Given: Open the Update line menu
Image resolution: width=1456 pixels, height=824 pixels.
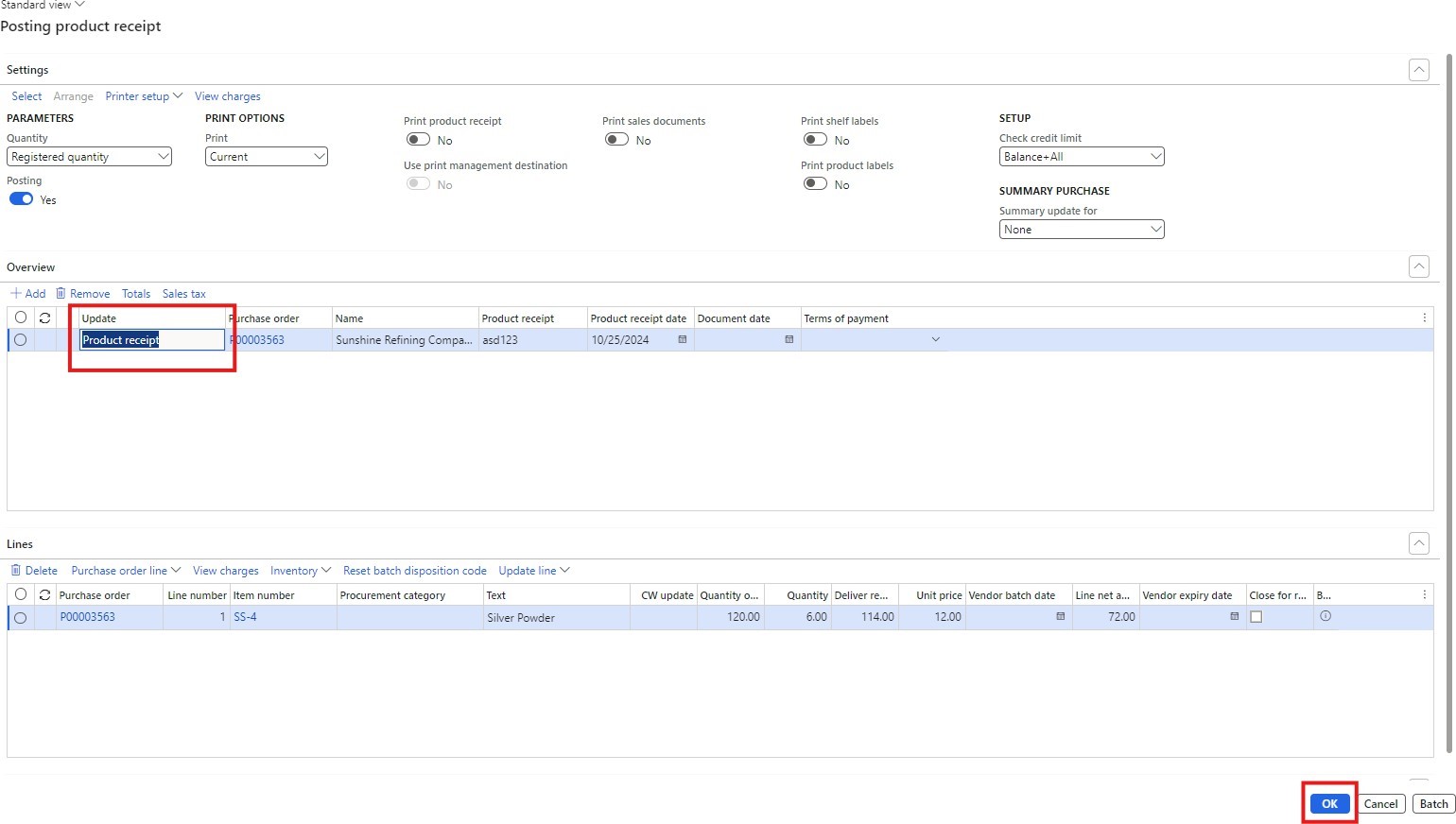Looking at the screenshot, I should (534, 571).
